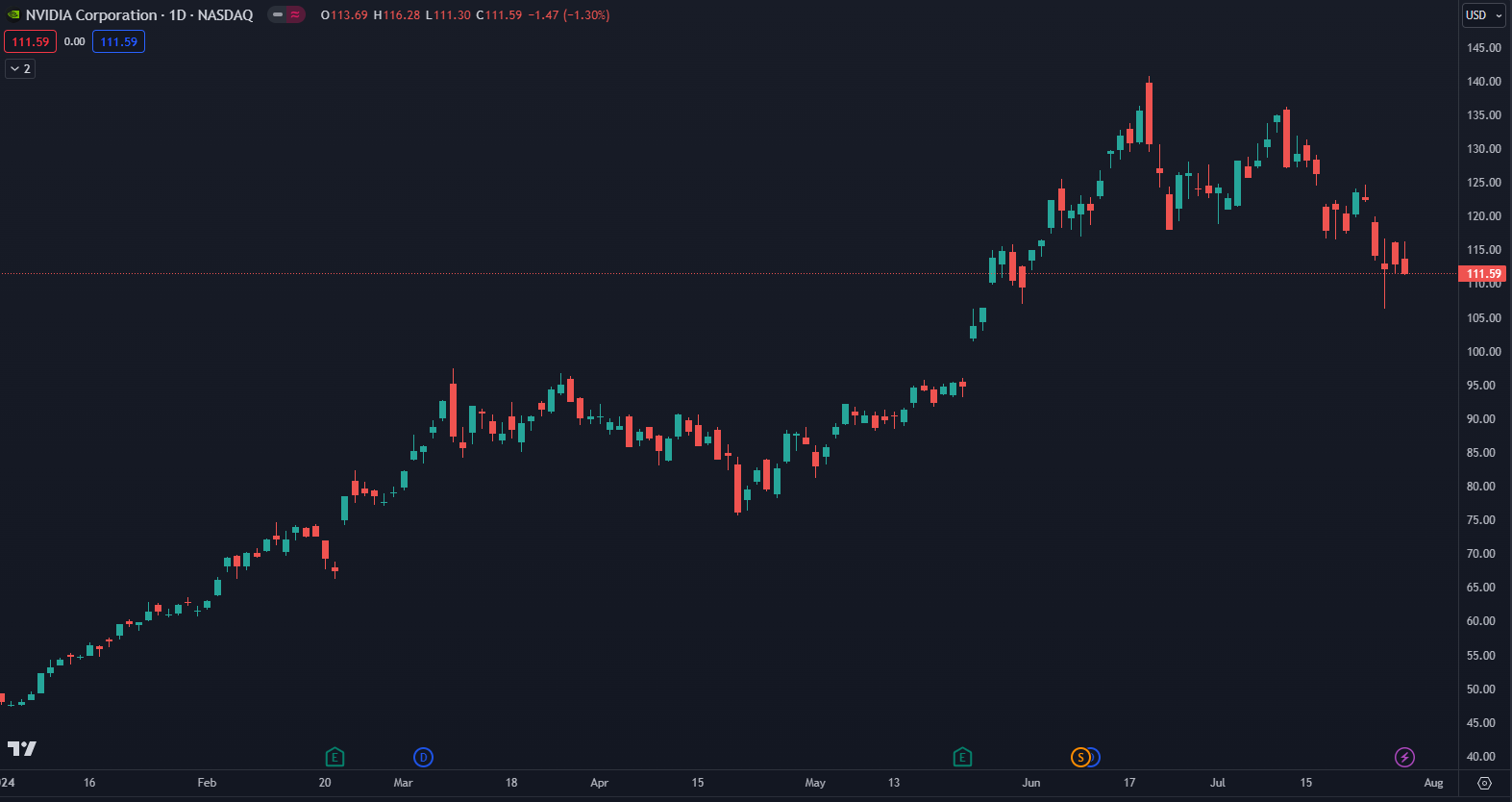This screenshot has width=1512, height=802.
Task: Click the partially hidden blue dividend marker in June
Action: click(1096, 757)
